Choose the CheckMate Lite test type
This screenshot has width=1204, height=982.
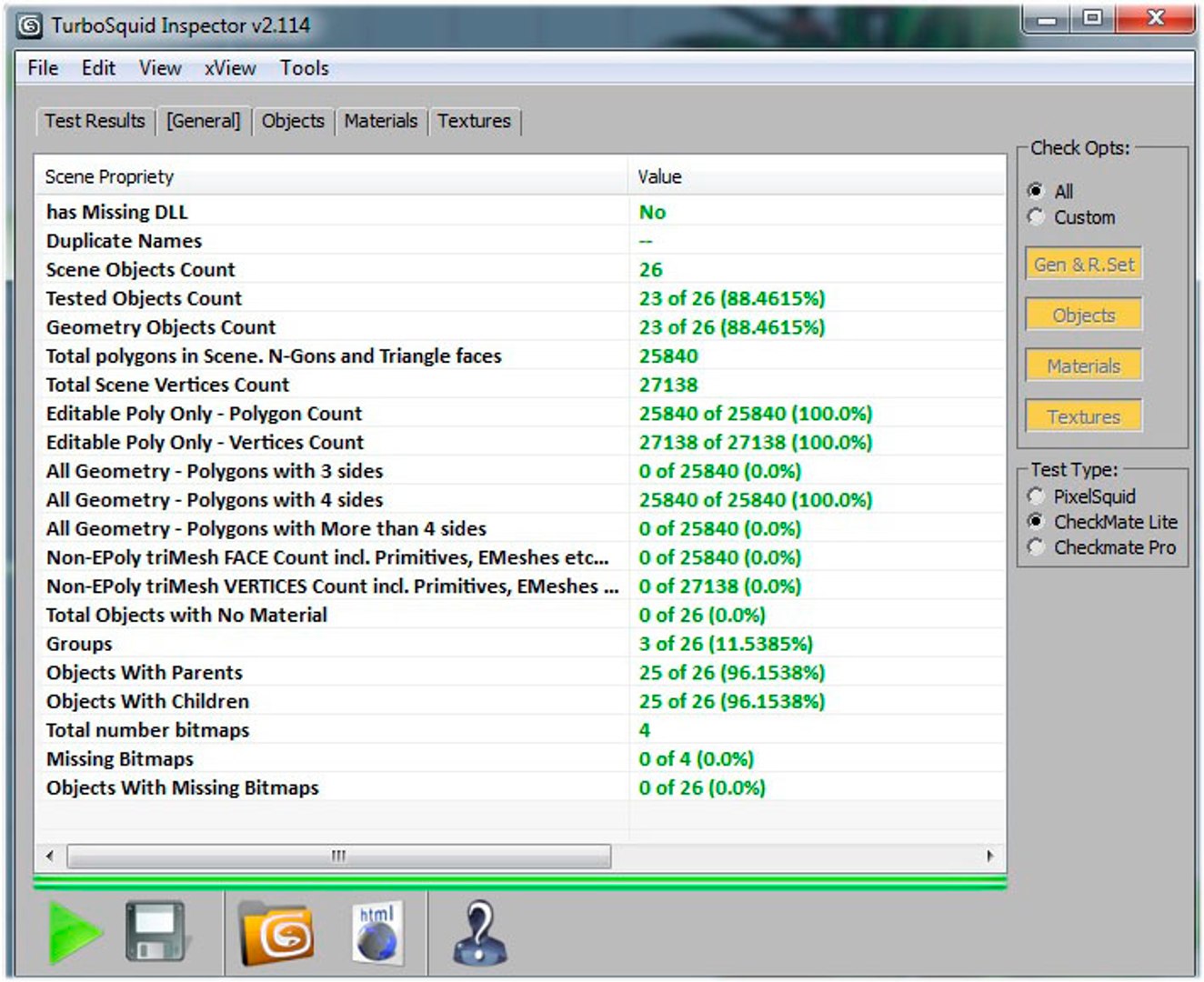click(x=1102, y=522)
